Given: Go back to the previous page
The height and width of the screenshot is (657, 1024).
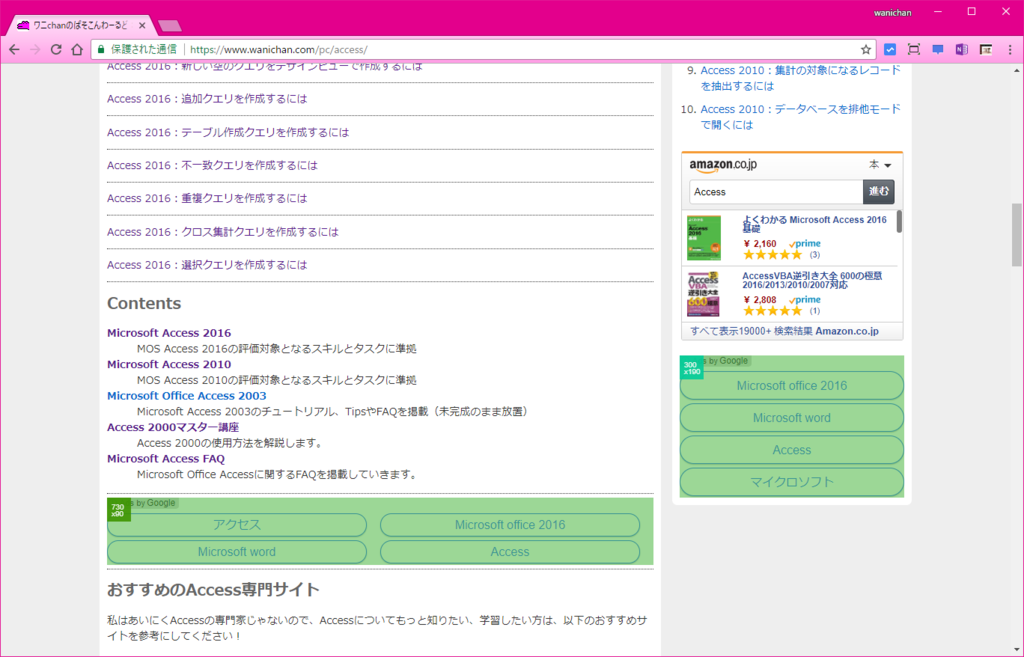Looking at the screenshot, I should pos(14,50).
